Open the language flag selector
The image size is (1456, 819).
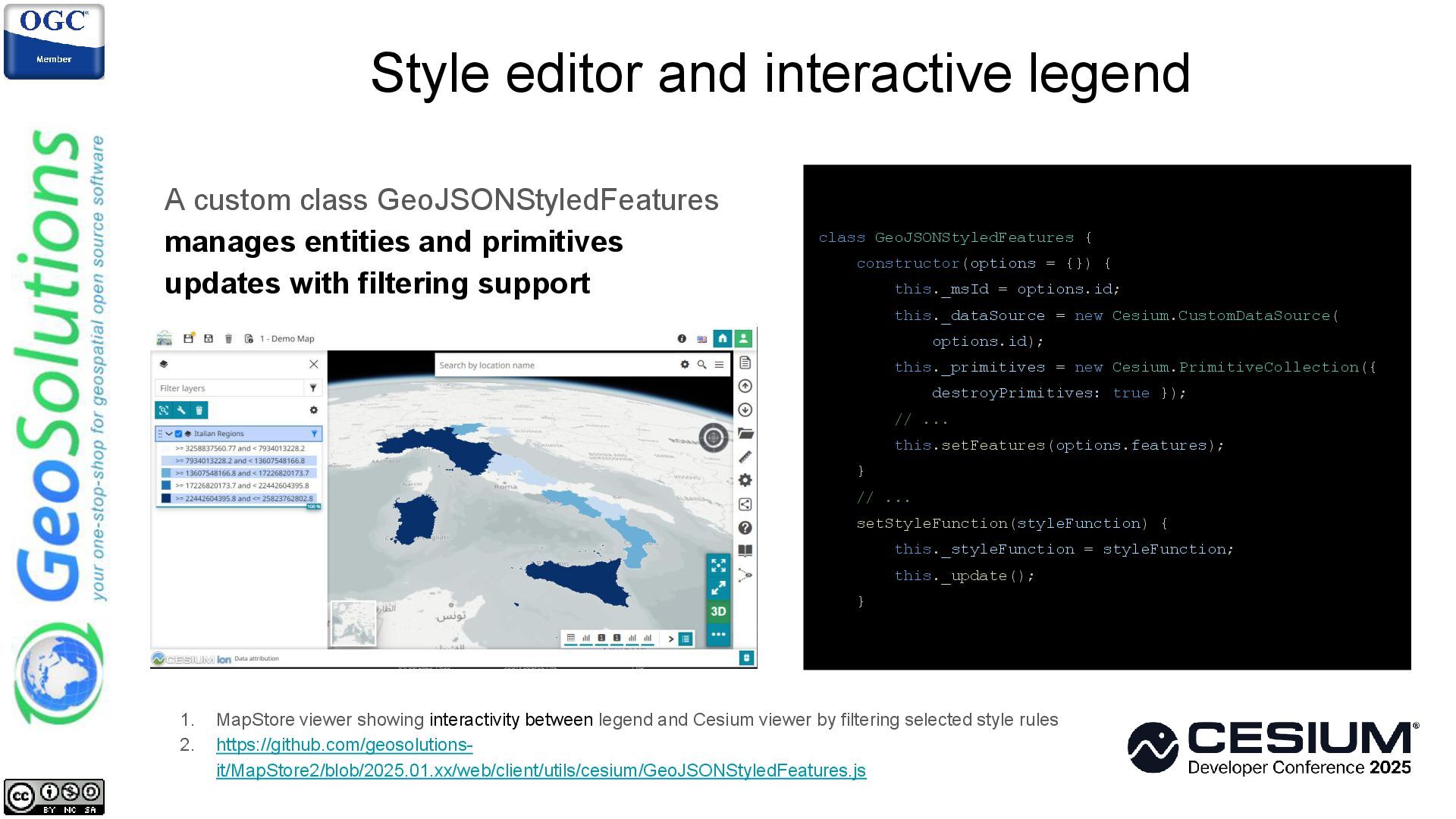[x=701, y=339]
